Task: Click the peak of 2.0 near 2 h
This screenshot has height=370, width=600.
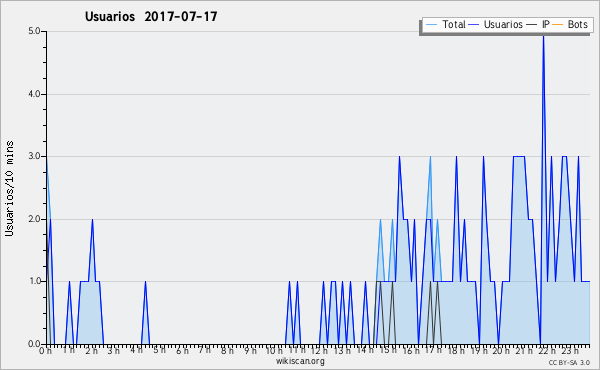Action: click(x=92, y=220)
